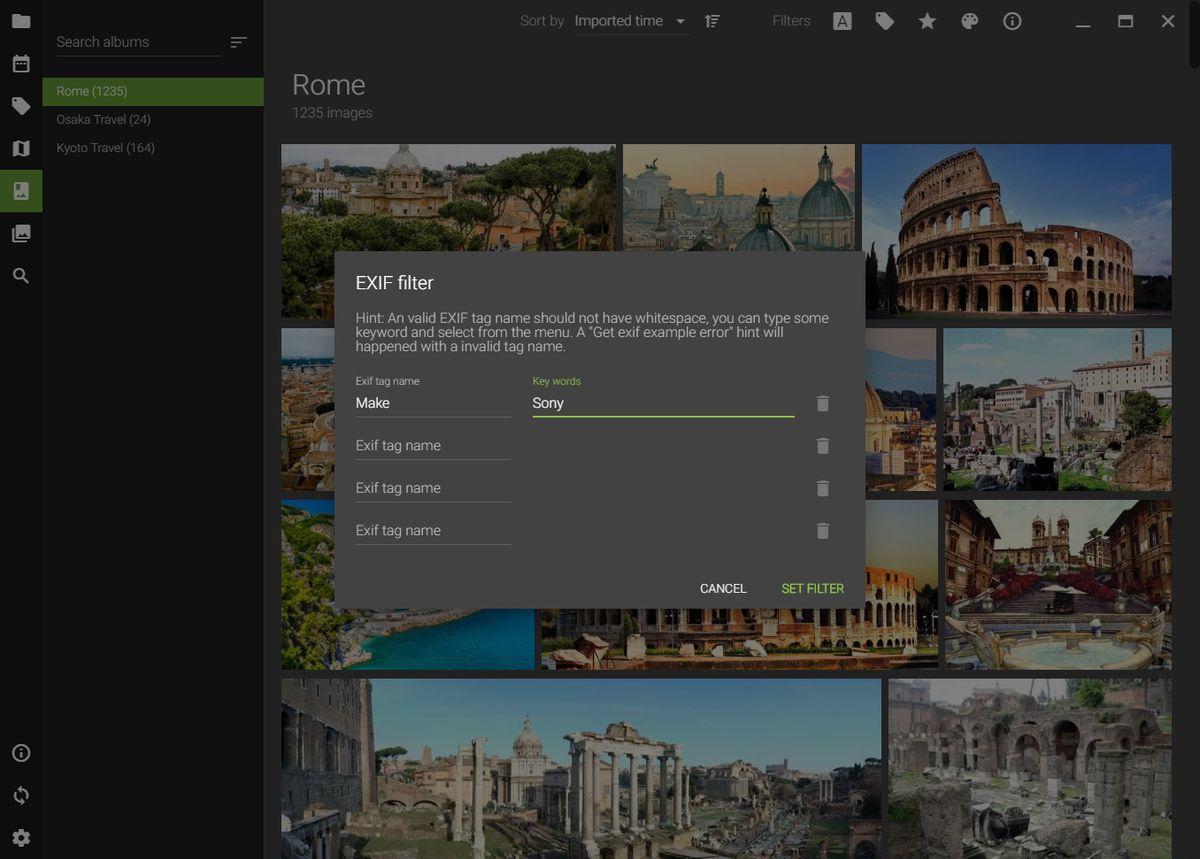Open the church domes skyline thumbnail

pyautogui.click(x=739, y=197)
